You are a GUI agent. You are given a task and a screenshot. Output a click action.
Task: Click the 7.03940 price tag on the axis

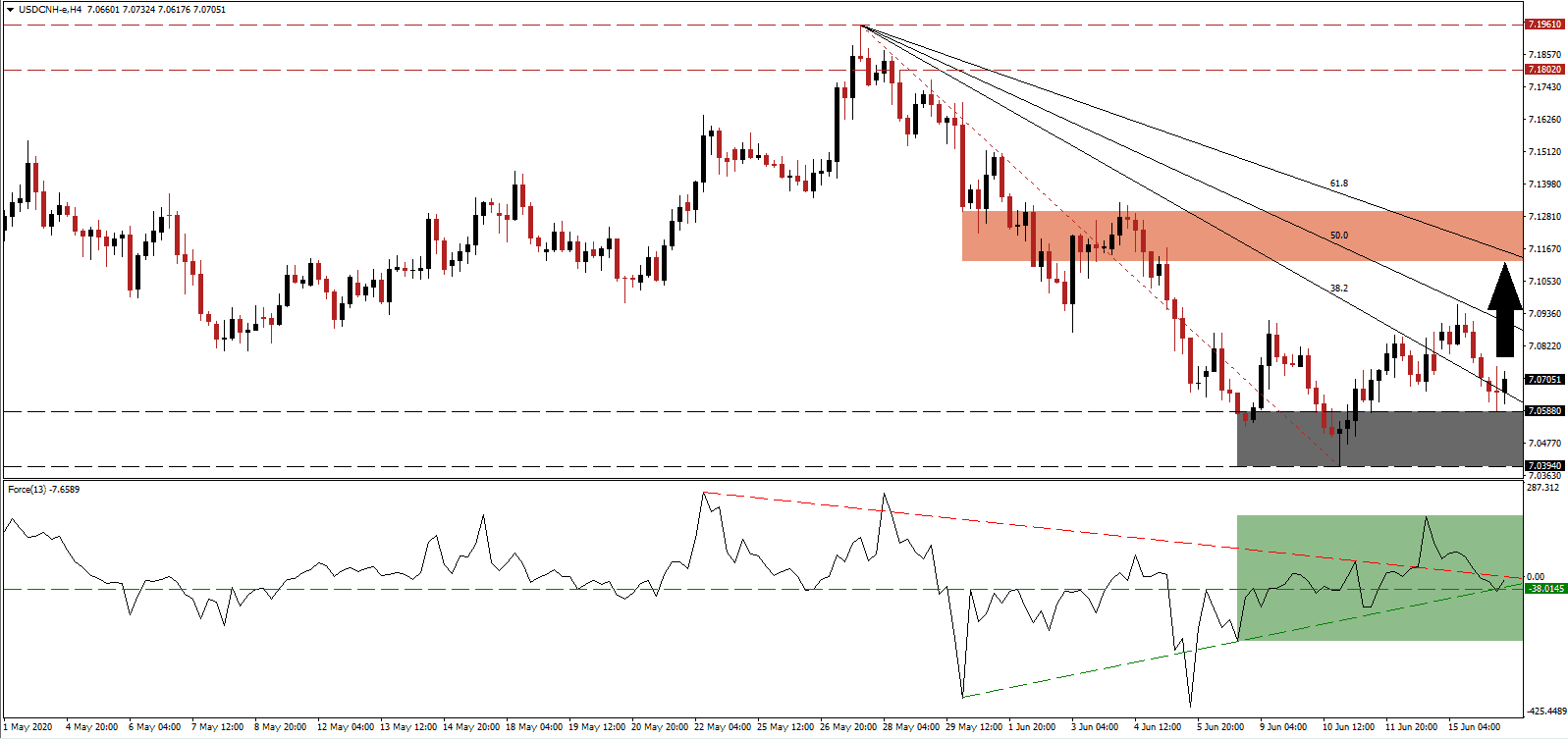pos(1543,466)
